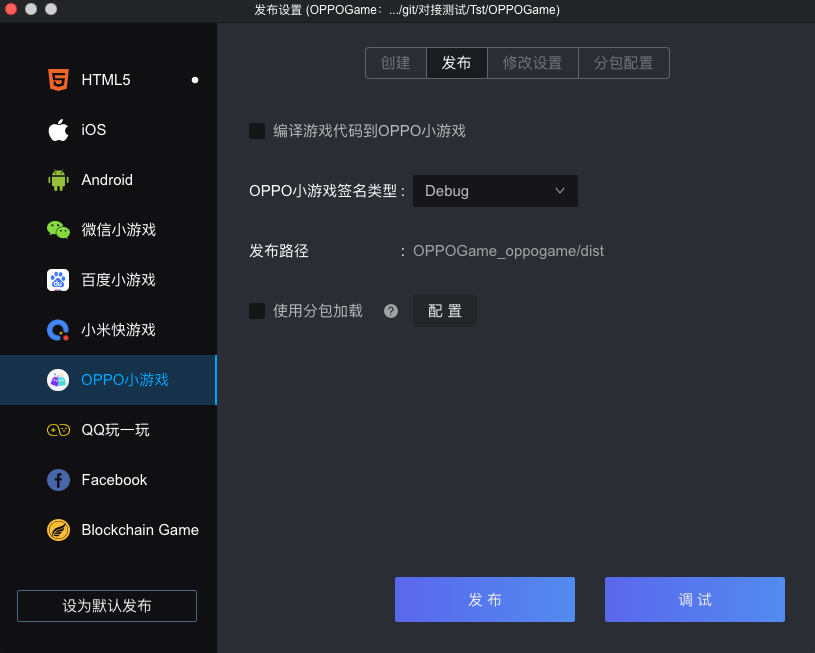Choose the WeChat mini game icon
Viewport: 815px width, 653px height.
click(x=58, y=230)
